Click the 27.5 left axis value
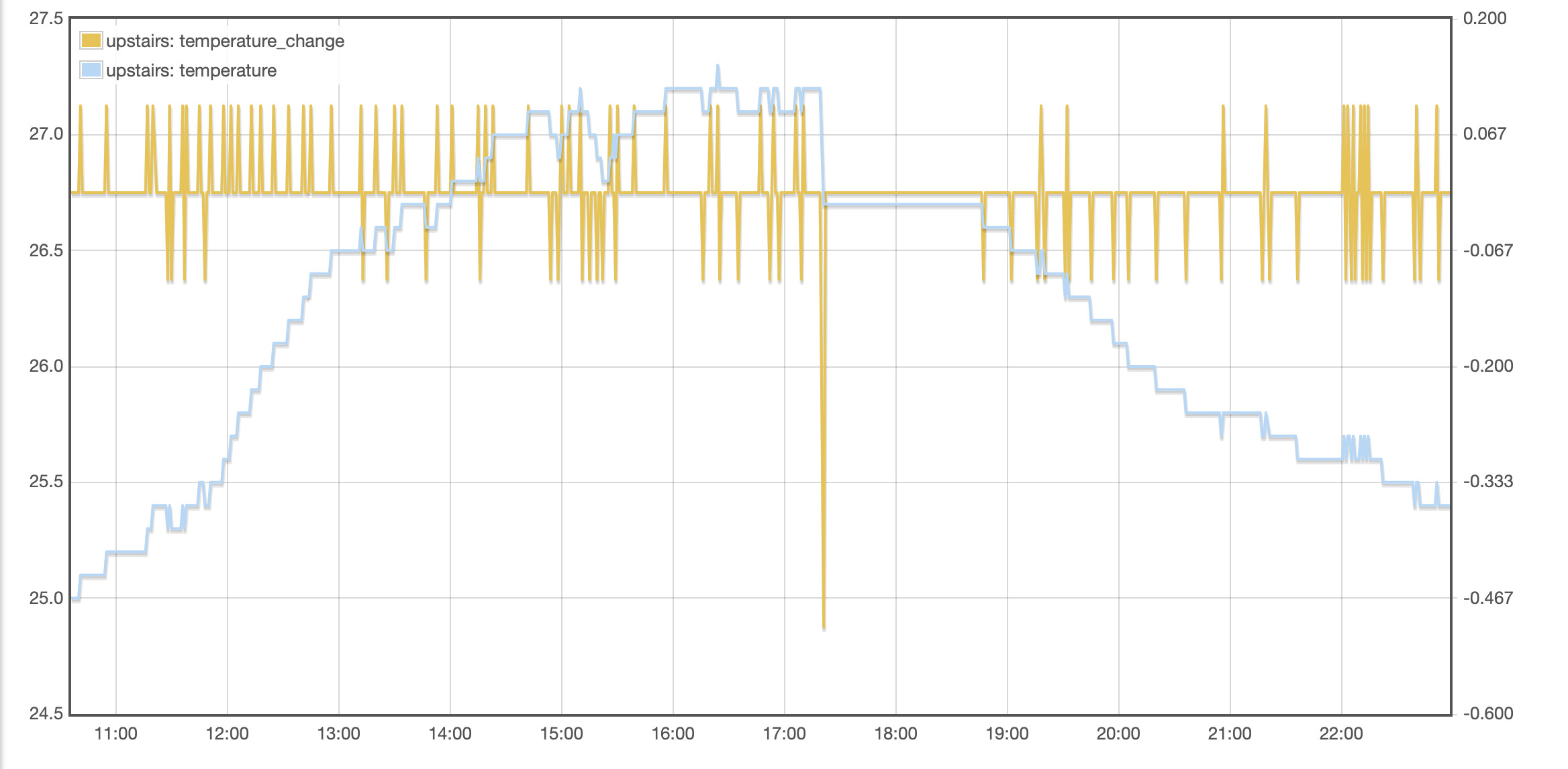This screenshot has height=769, width=1568. point(46,18)
